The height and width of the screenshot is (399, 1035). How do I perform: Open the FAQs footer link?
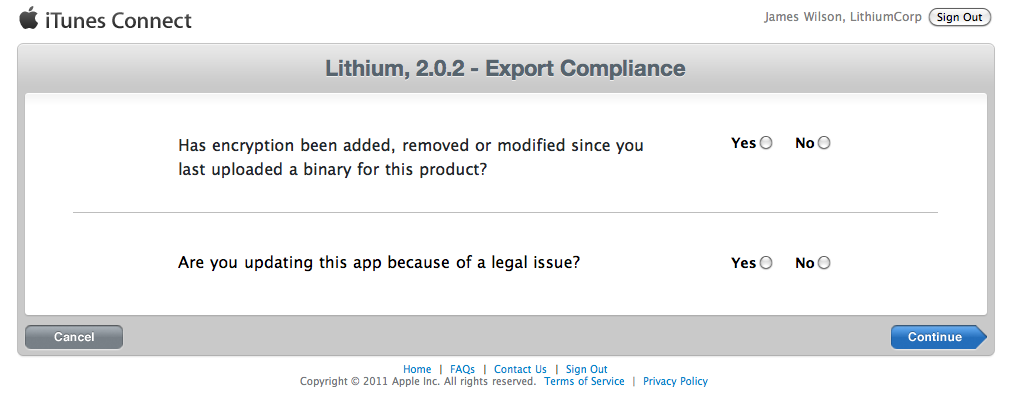point(462,369)
